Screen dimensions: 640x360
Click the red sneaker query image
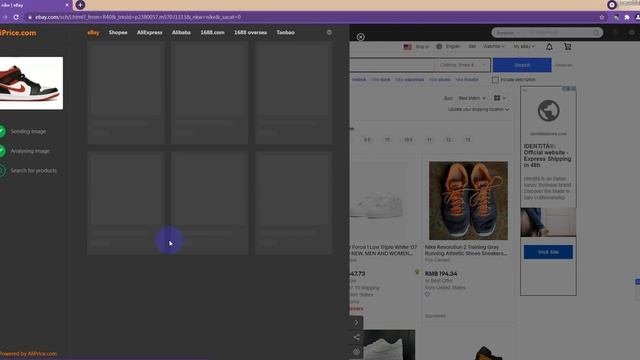[x=31, y=83]
